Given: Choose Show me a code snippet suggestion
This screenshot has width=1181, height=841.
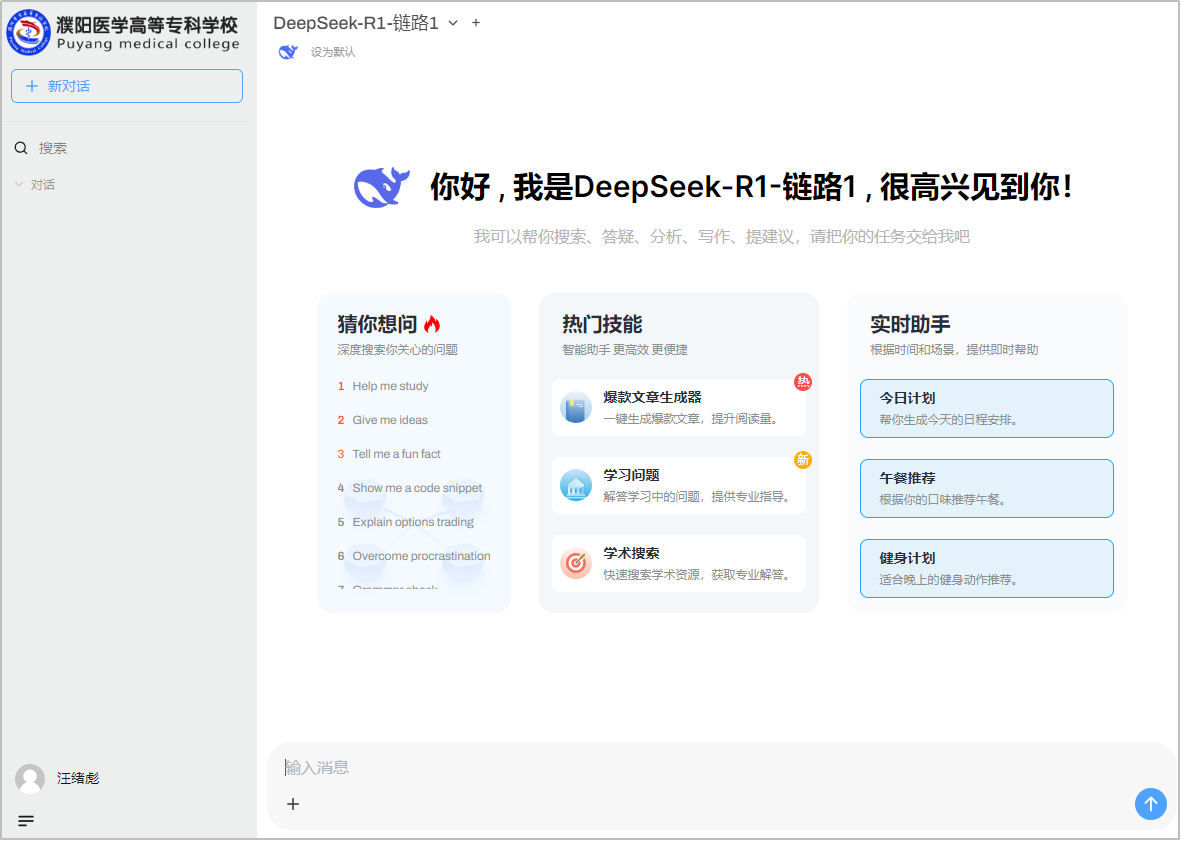Looking at the screenshot, I should tap(417, 488).
